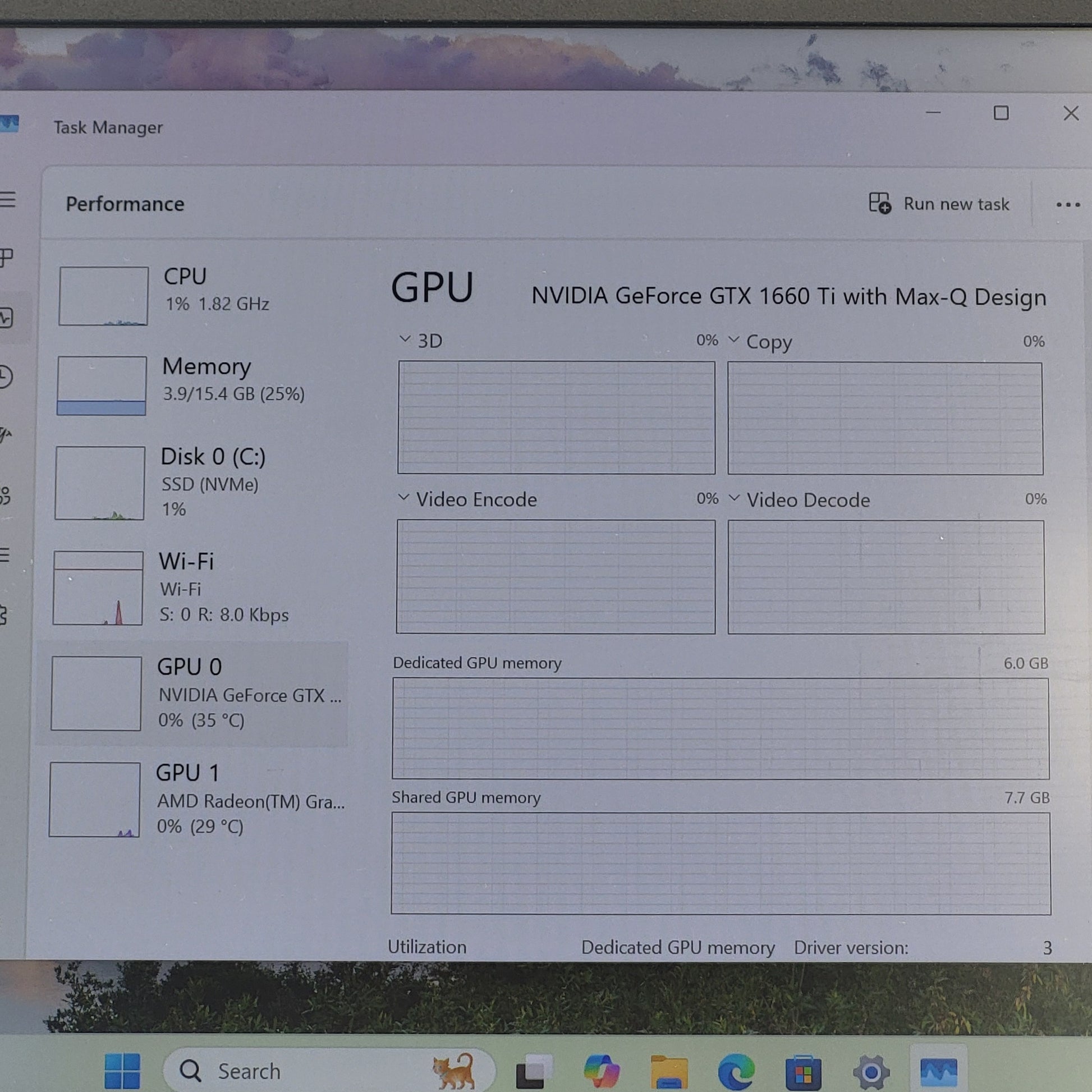Click the taskbar Search box
The width and height of the screenshot is (1092, 1092).
click(329, 1071)
